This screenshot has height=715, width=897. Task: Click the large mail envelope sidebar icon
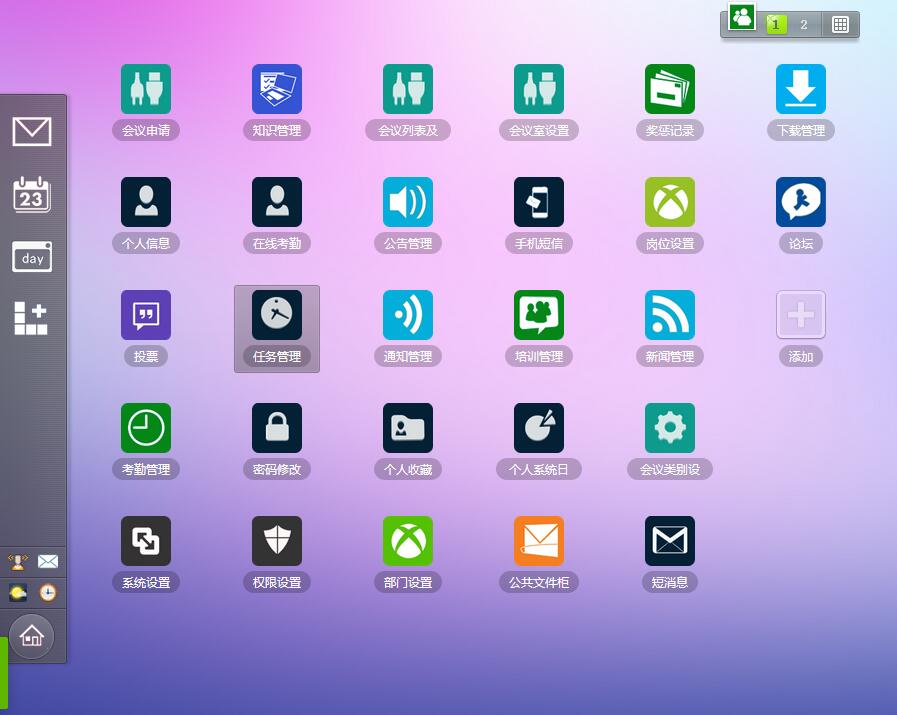tap(32, 132)
